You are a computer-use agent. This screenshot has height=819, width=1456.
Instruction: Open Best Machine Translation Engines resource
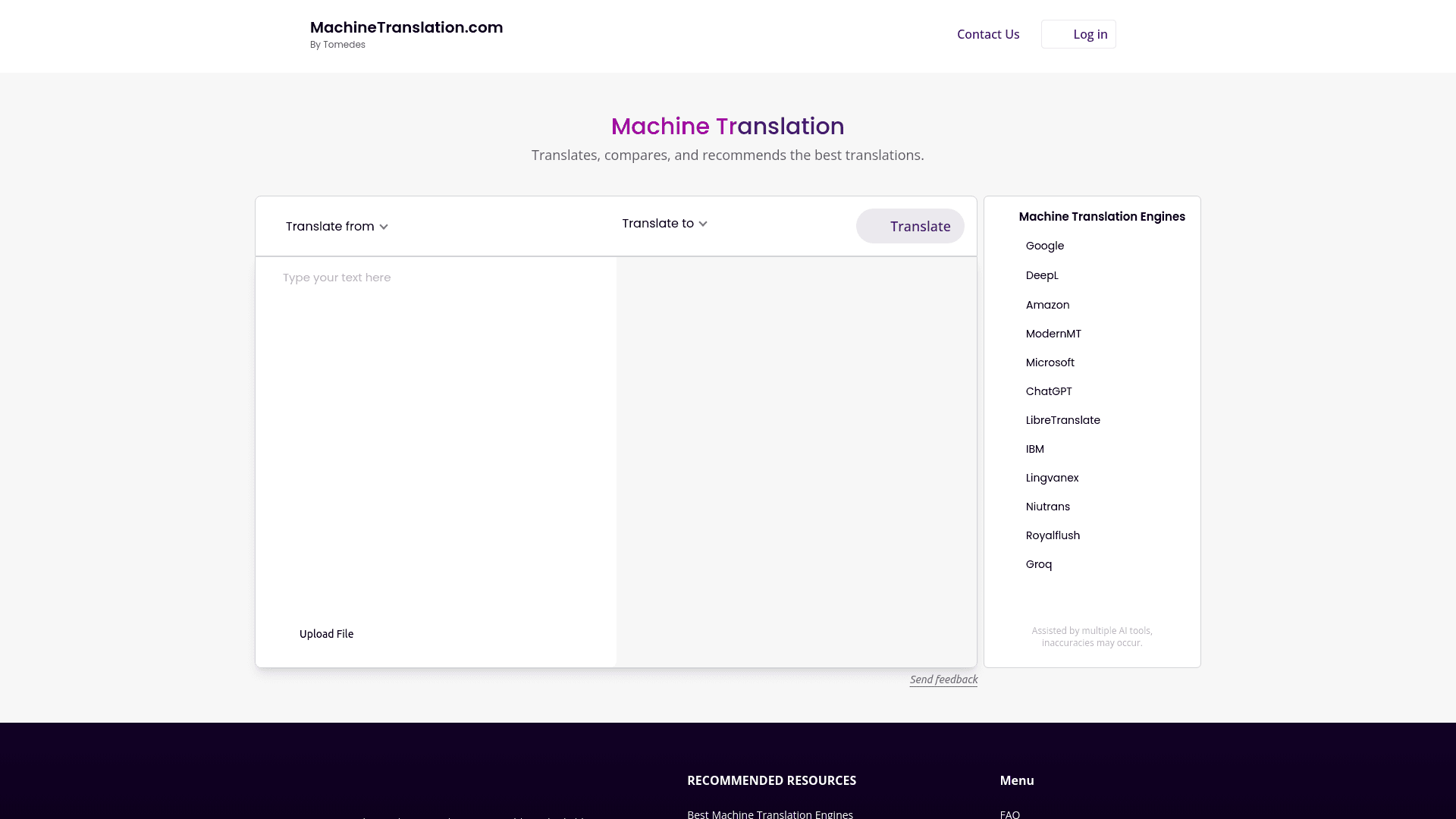pos(770,814)
